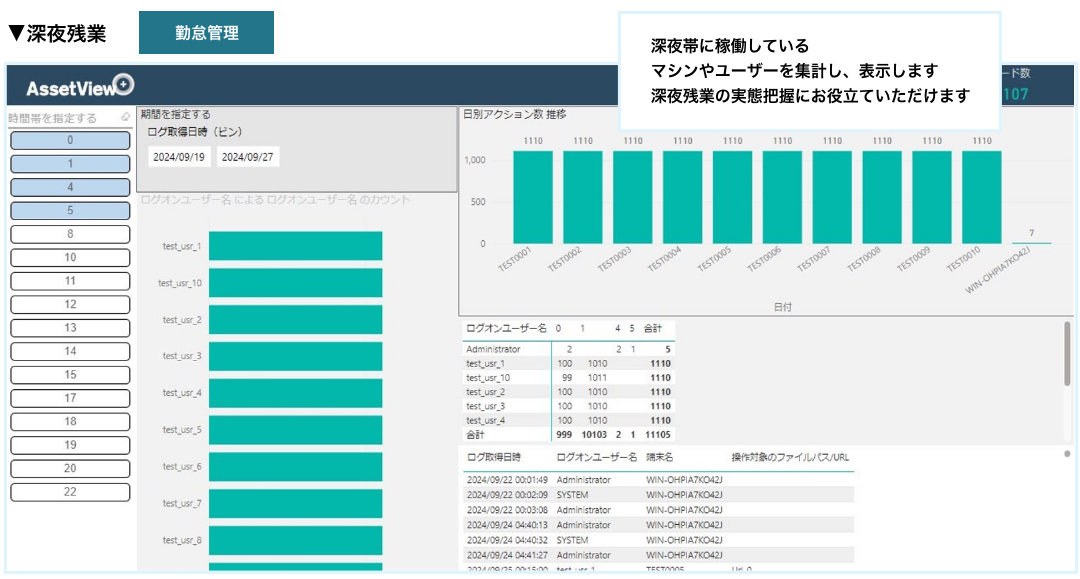Select the TEST0005 column in the daily chart

(x=732, y=197)
